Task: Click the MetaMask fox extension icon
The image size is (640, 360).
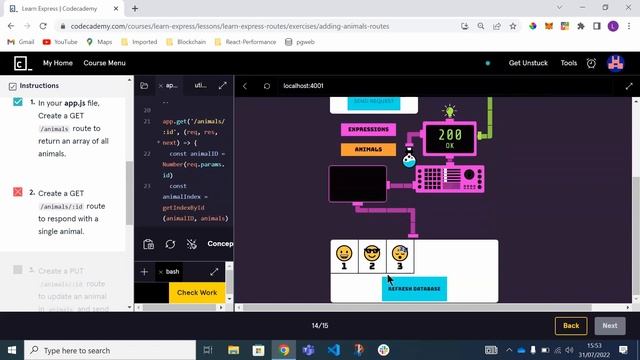Action: coord(549,26)
